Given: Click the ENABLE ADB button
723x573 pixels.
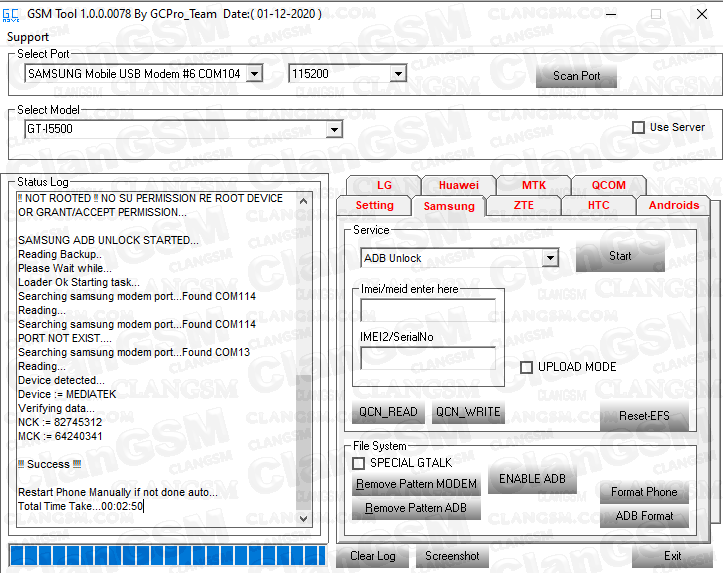Looking at the screenshot, I should click(x=532, y=479).
